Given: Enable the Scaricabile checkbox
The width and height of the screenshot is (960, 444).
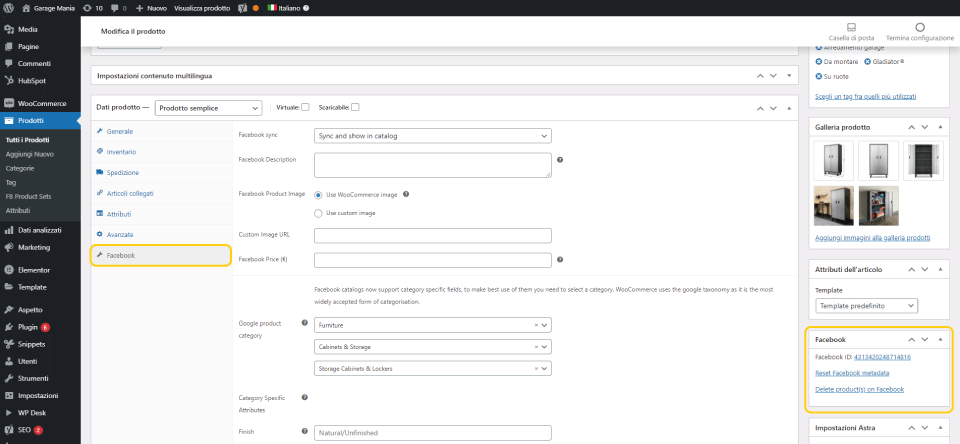Looking at the screenshot, I should (355, 107).
